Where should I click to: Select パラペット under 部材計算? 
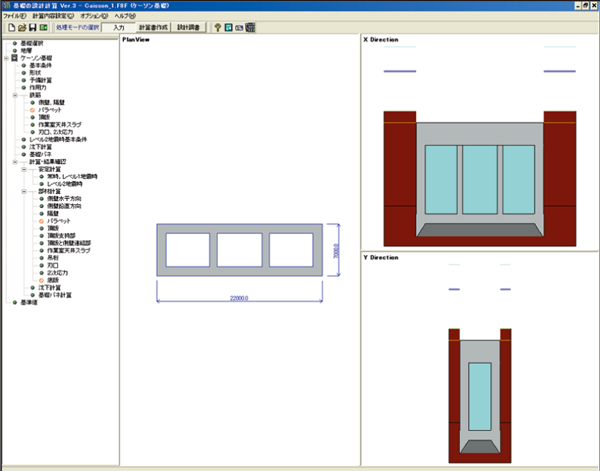59,221
